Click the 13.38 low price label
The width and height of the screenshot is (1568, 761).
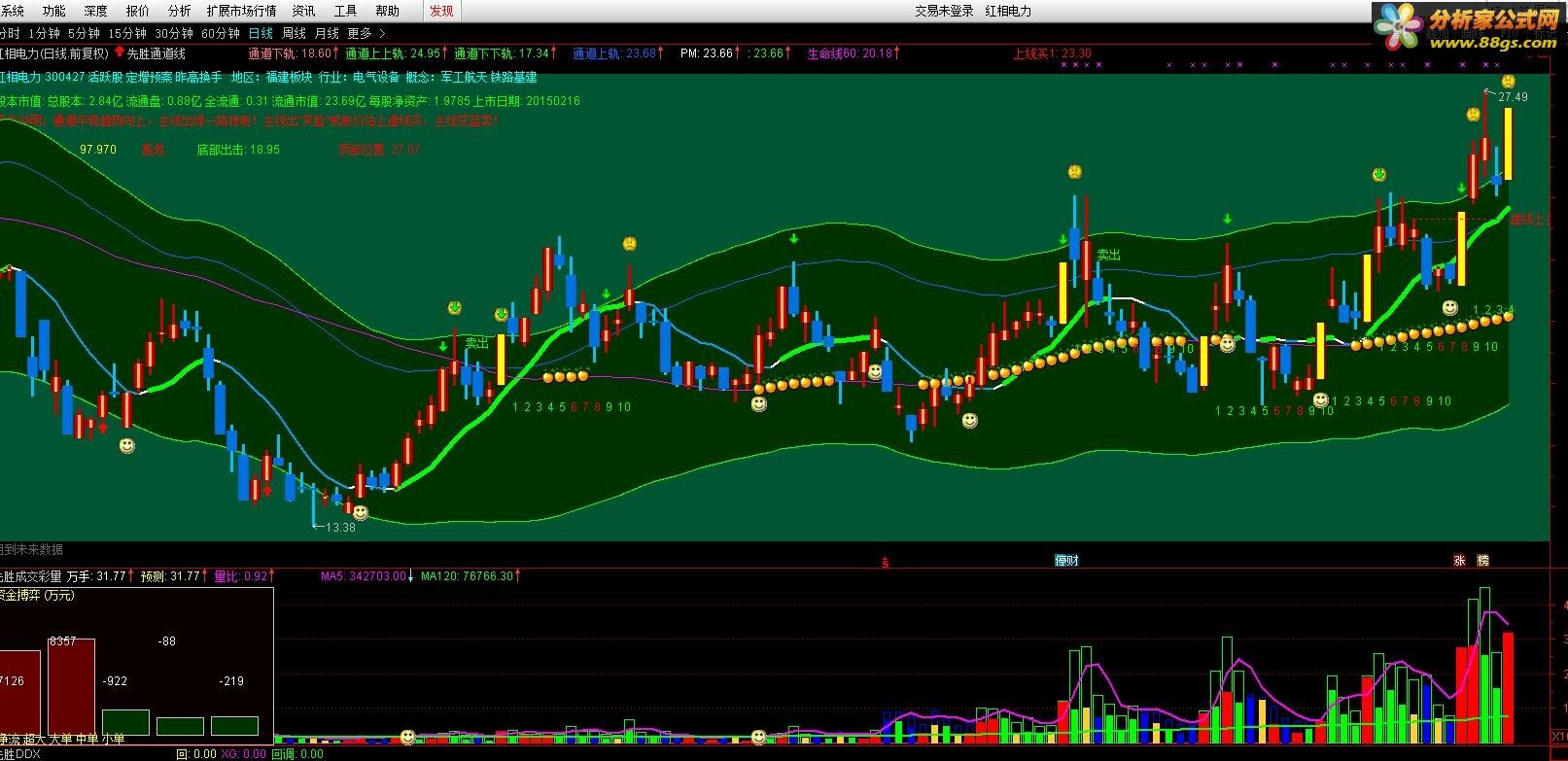point(340,527)
